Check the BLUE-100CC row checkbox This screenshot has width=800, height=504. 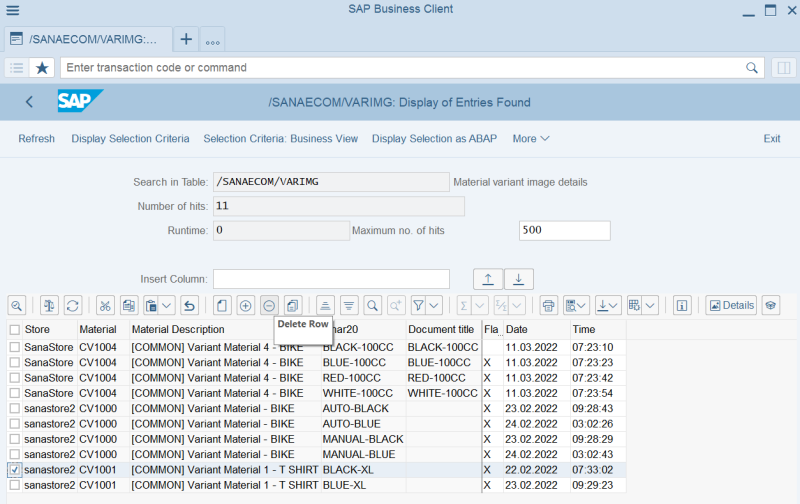pos(15,362)
